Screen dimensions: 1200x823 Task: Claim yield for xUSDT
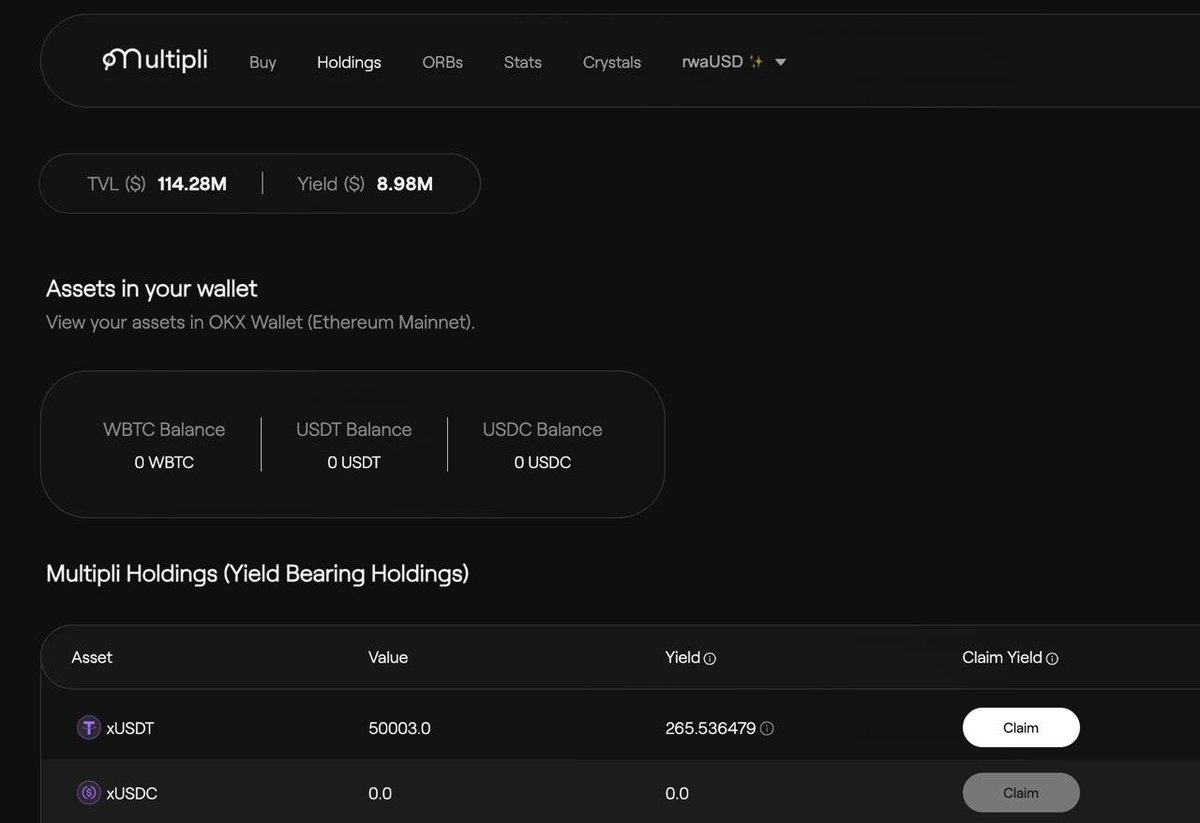pyautogui.click(x=1021, y=728)
